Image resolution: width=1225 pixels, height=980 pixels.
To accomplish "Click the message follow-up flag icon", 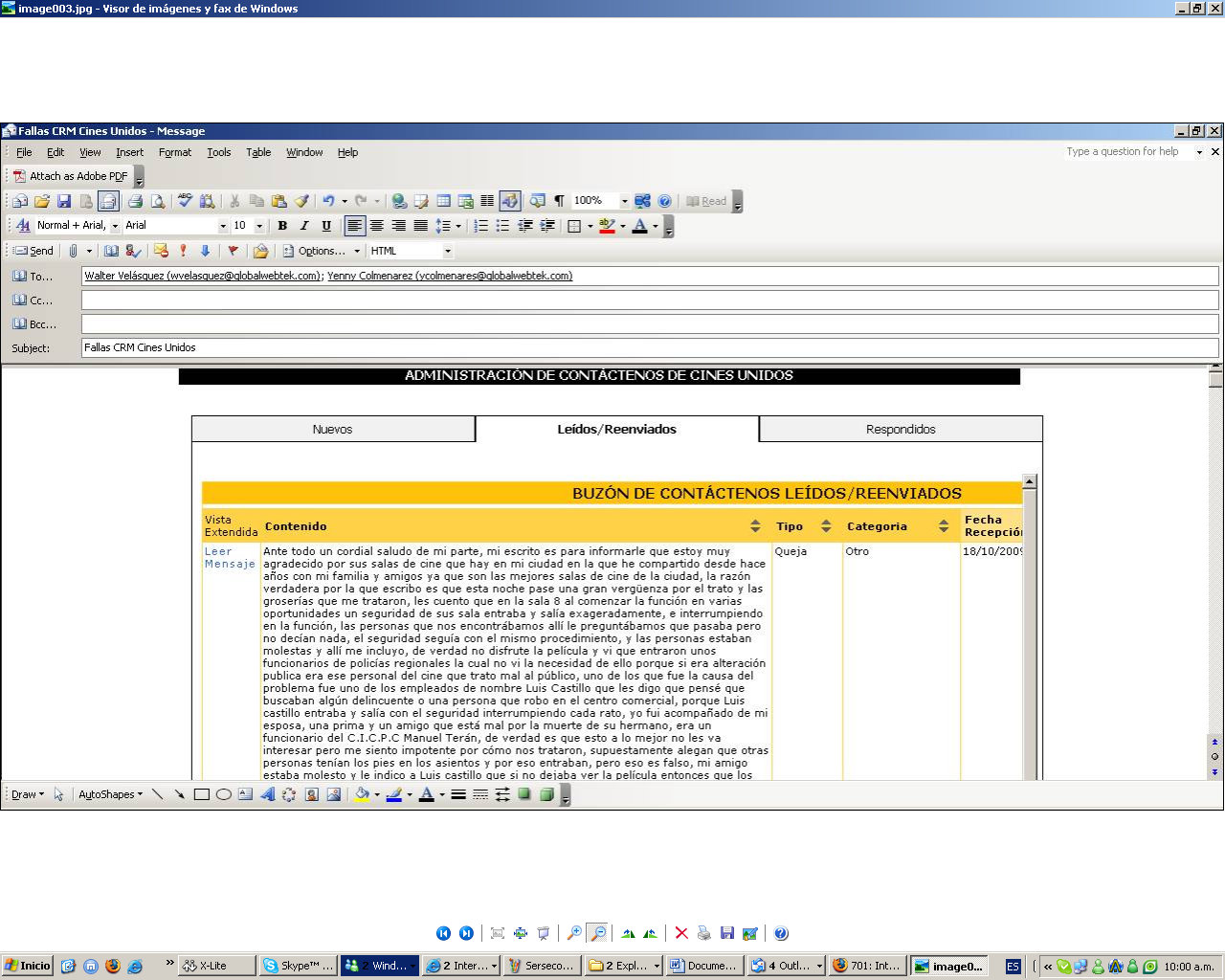I will [233, 251].
